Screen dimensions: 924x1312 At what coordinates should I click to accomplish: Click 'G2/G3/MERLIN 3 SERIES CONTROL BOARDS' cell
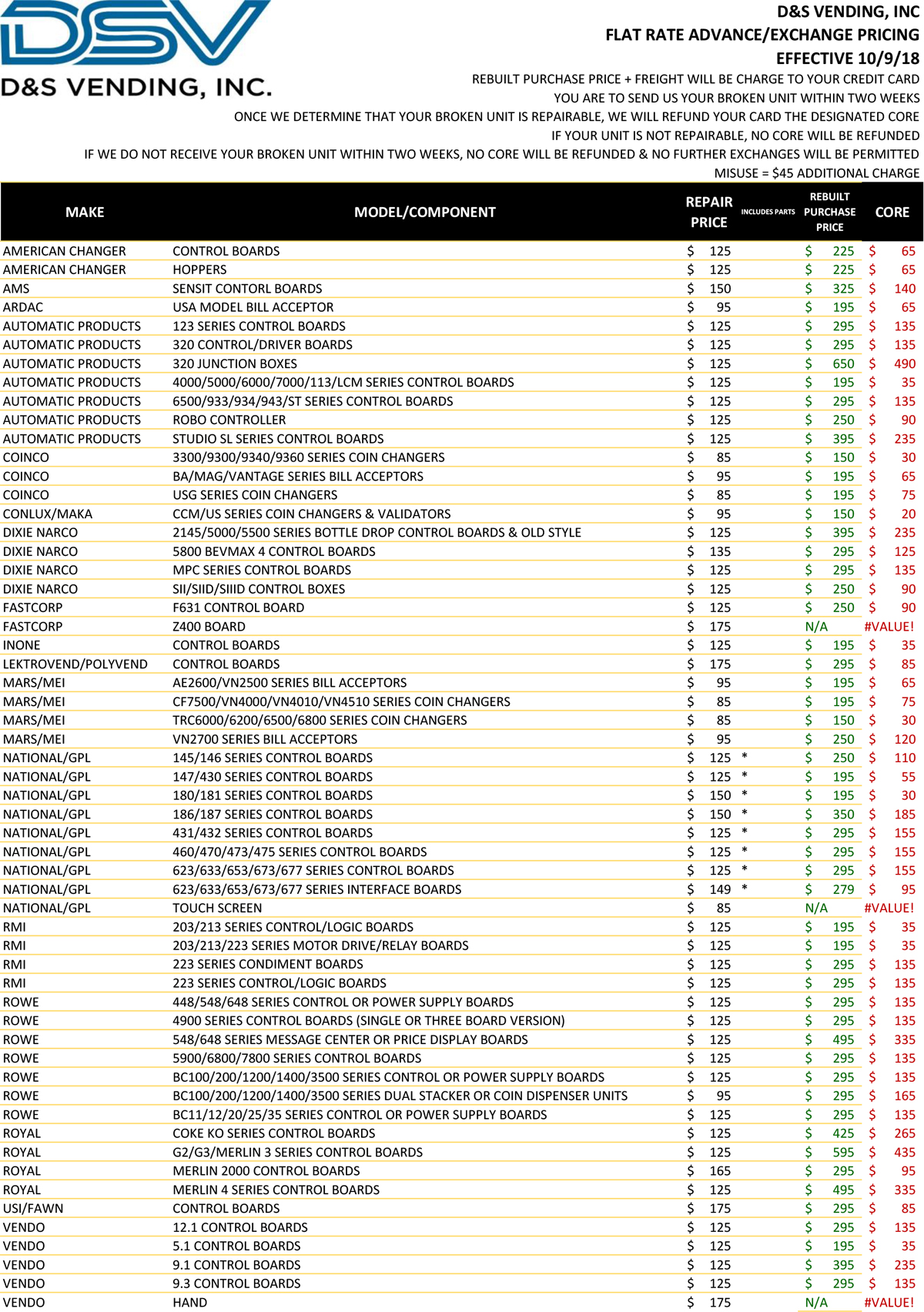coord(297,1152)
